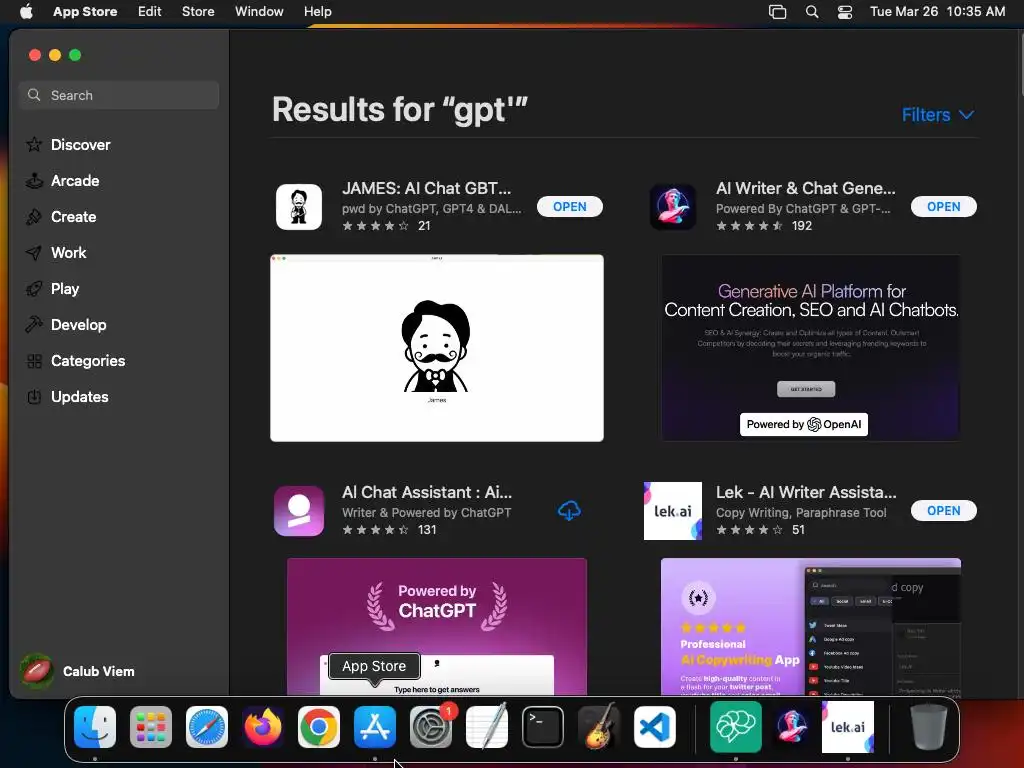
Task: Open the Lek AI Writer Assistant app
Action: 944,511
